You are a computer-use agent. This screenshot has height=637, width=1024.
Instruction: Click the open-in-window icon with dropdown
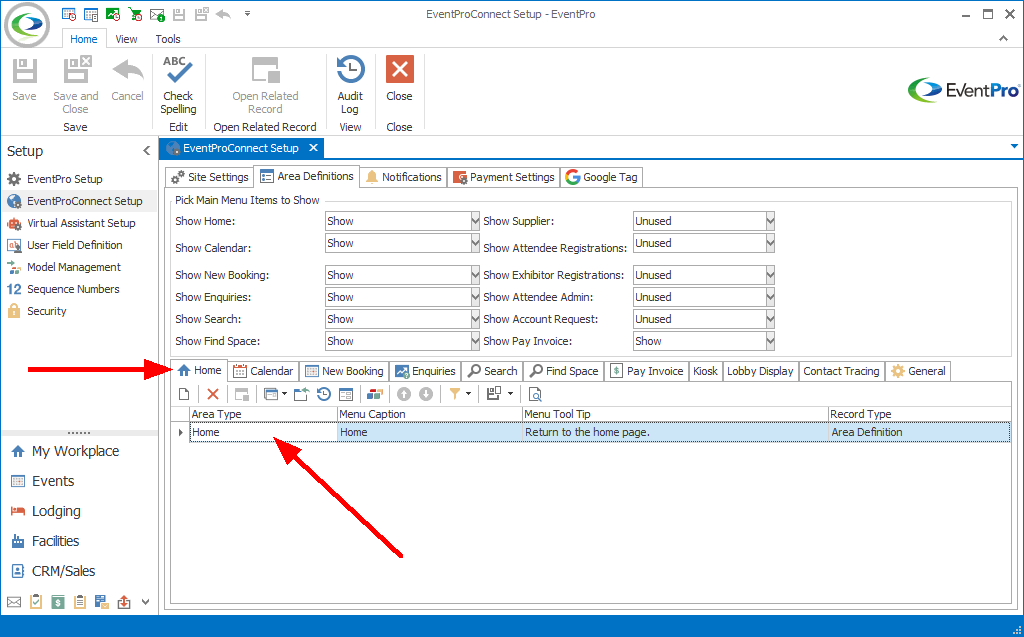pos(275,394)
